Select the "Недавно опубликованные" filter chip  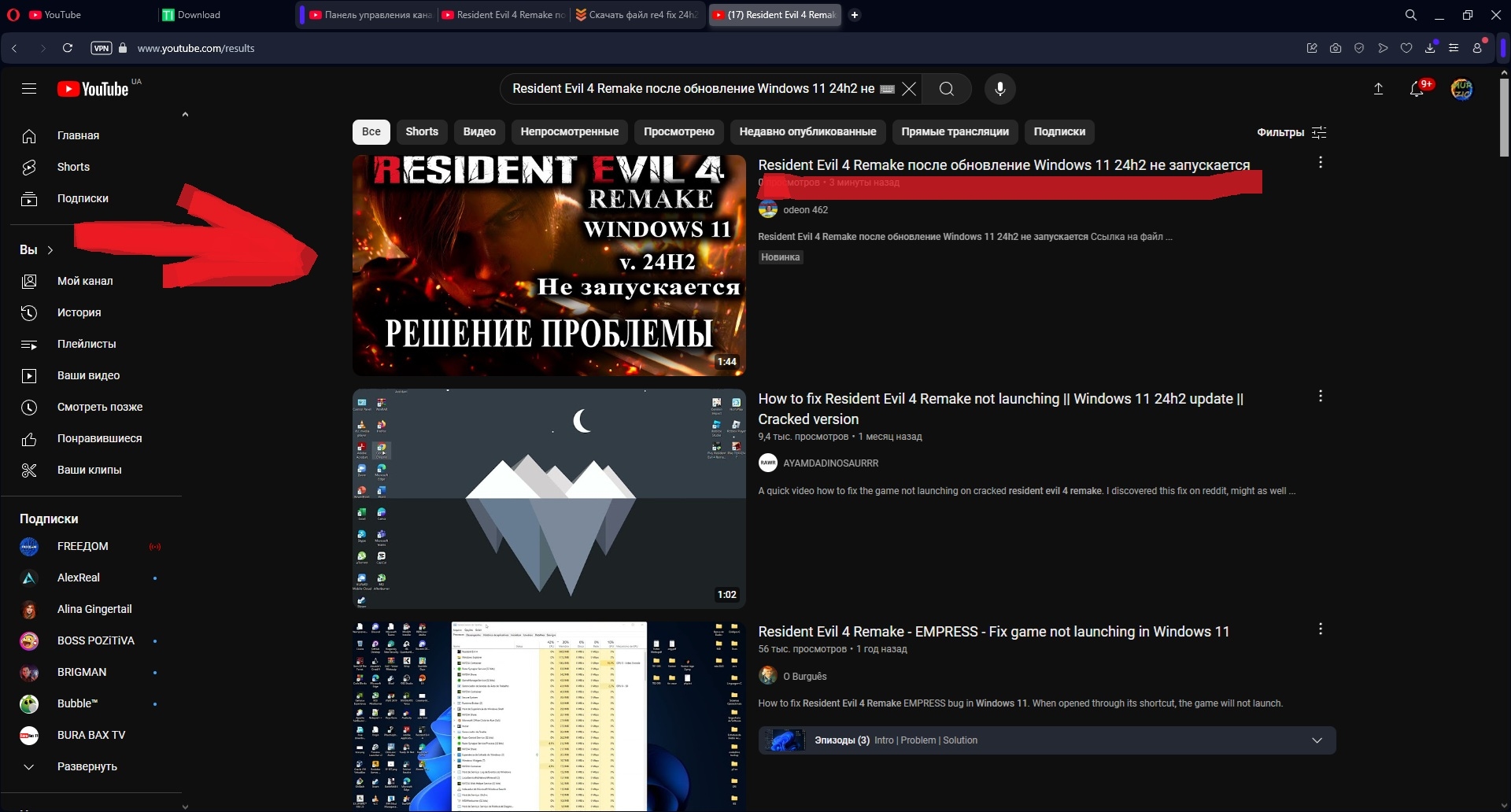pos(807,131)
